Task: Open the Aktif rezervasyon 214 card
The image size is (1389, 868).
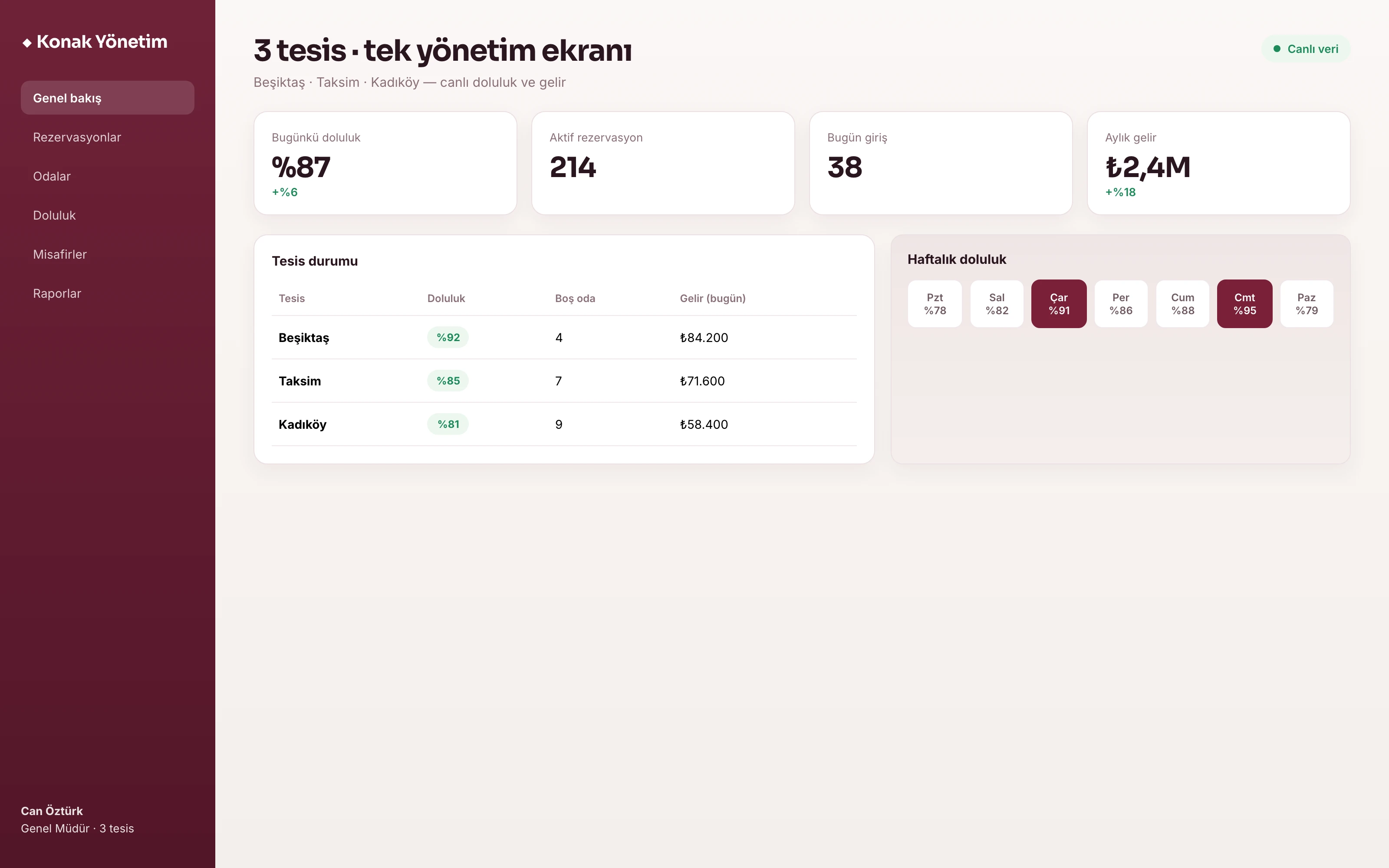Action: pyautogui.click(x=663, y=163)
